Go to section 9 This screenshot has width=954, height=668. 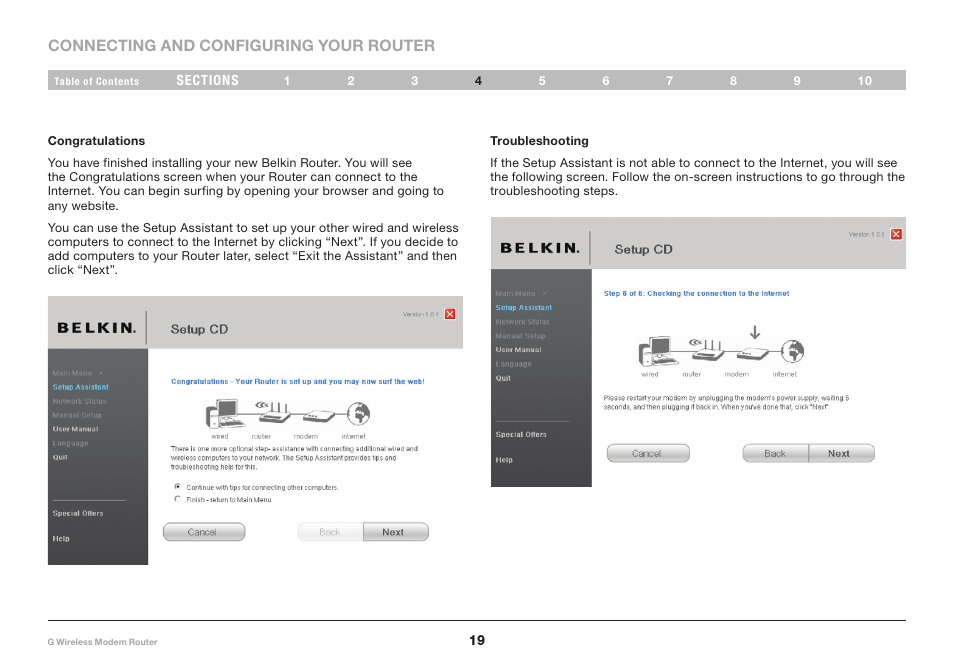(797, 81)
